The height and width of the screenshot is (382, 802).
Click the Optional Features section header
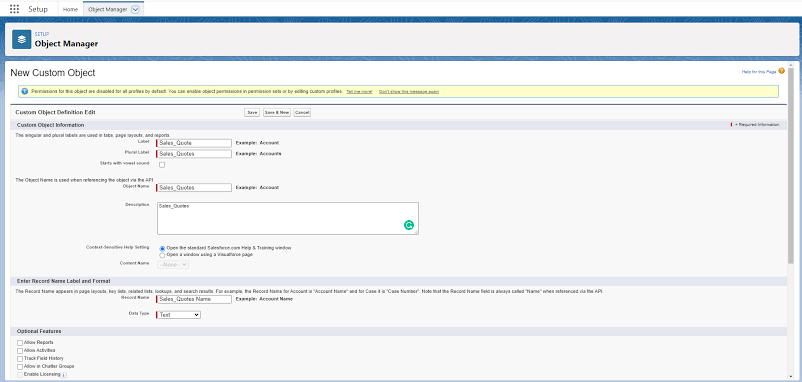(39, 331)
